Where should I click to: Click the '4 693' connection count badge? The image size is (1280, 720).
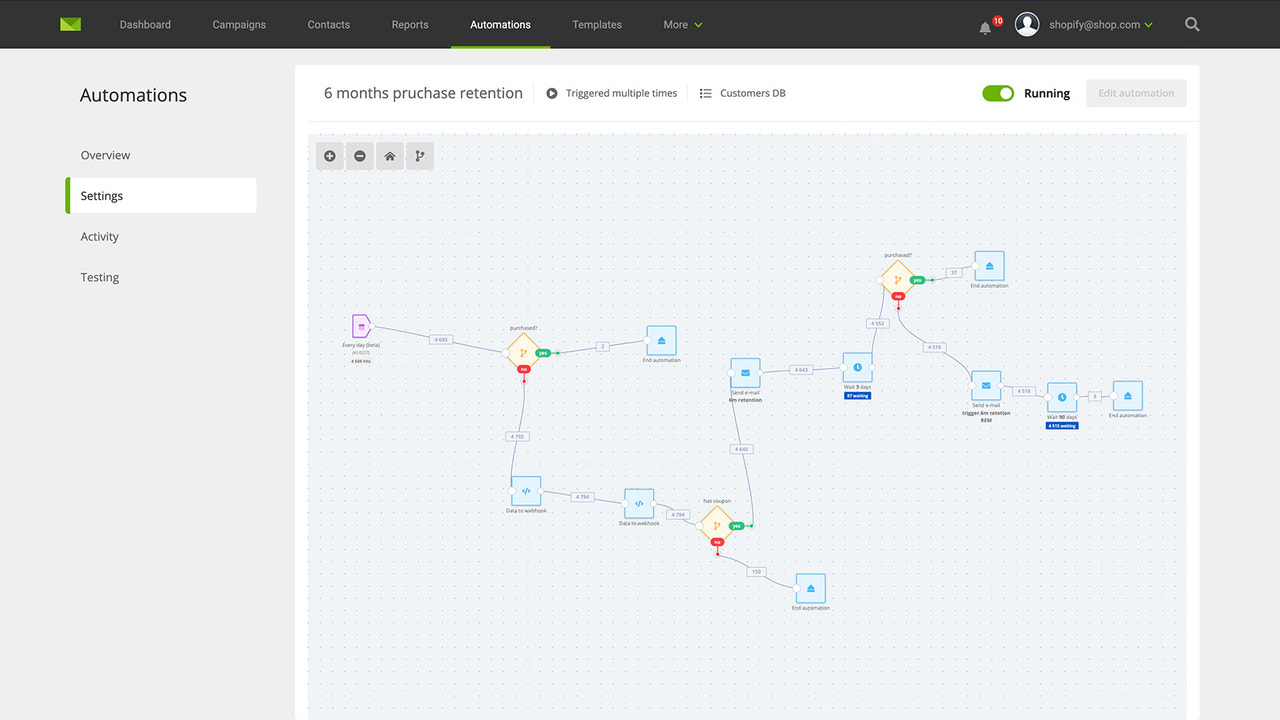441,339
